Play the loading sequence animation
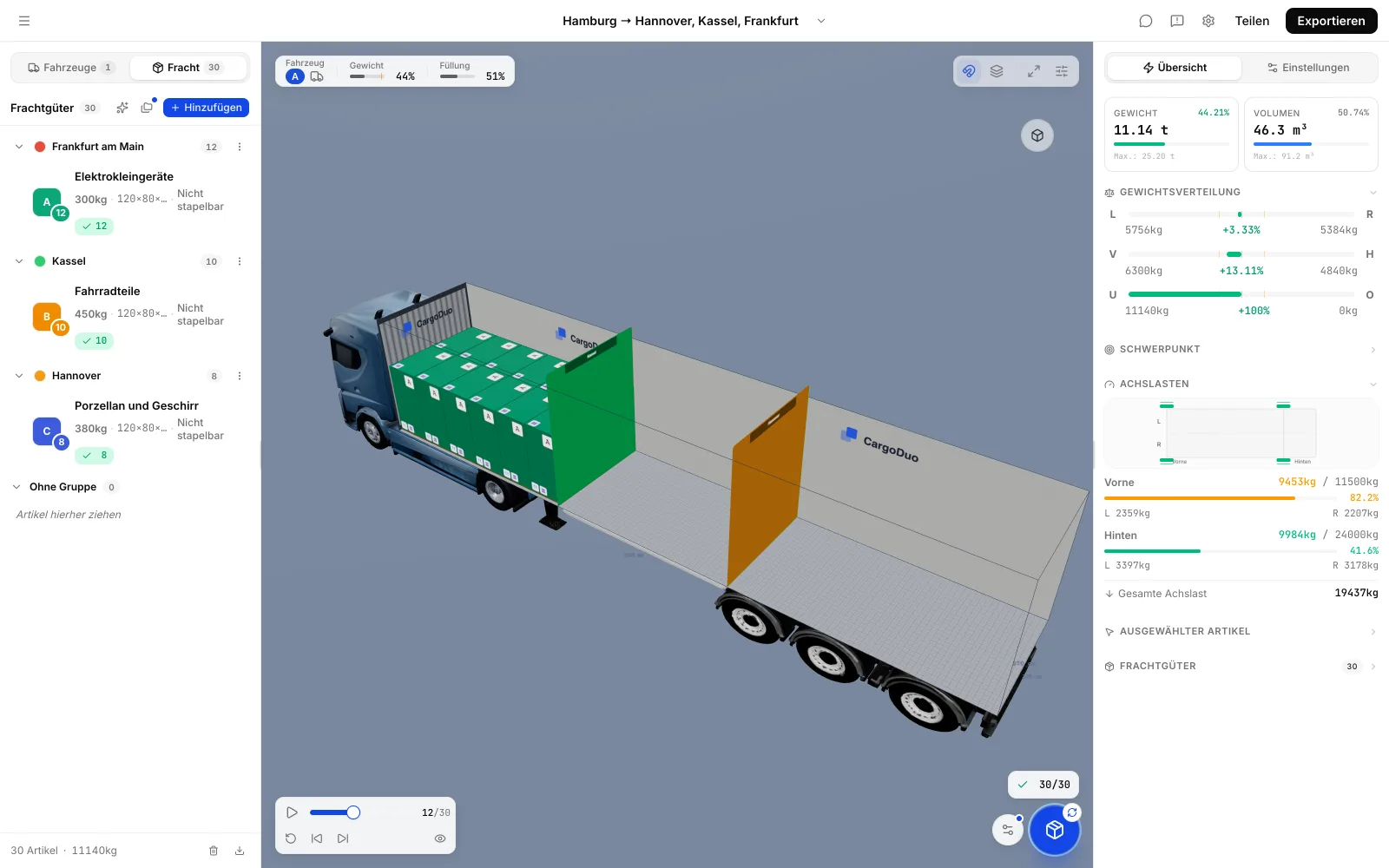This screenshot has height=868, width=1389. tap(292, 812)
